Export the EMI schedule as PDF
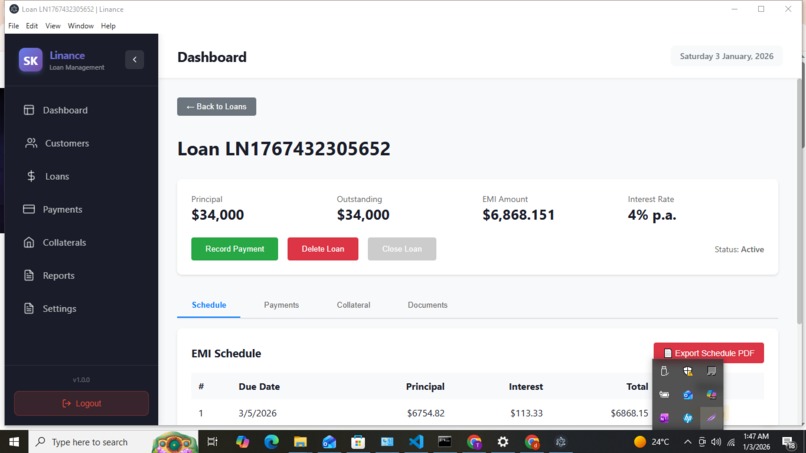 tap(709, 353)
